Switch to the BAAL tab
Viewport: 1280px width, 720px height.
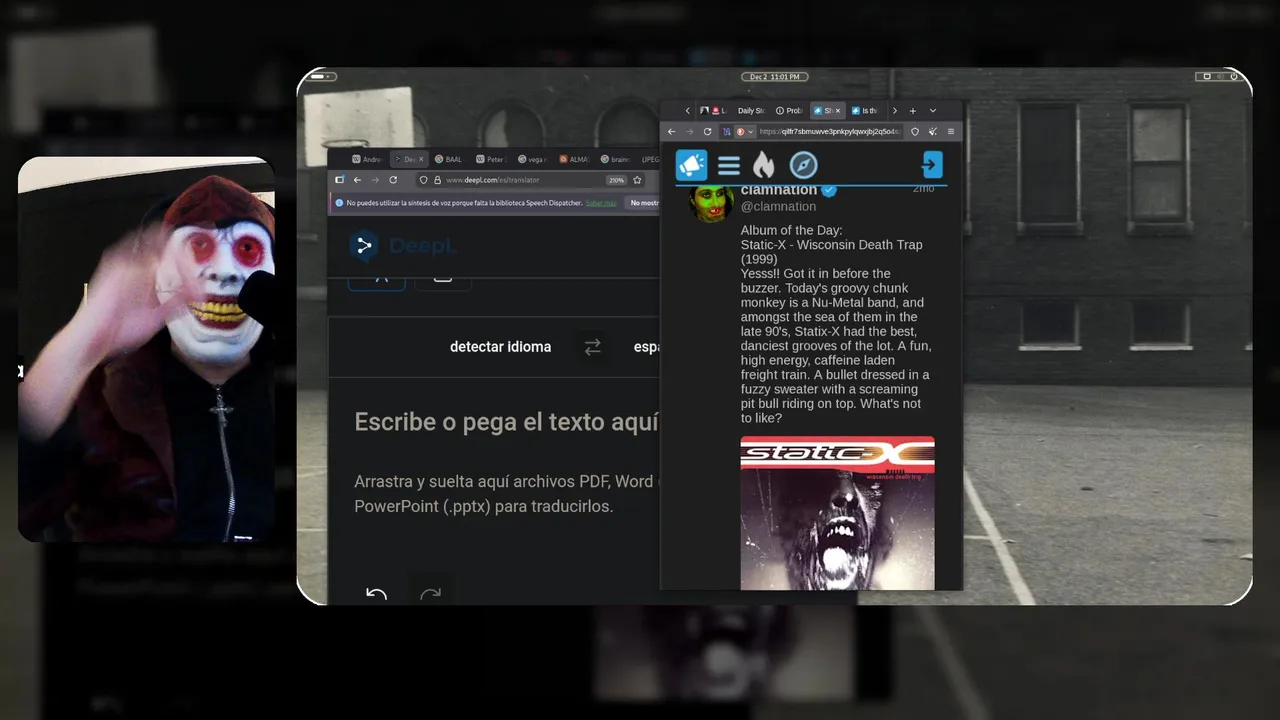[449, 159]
